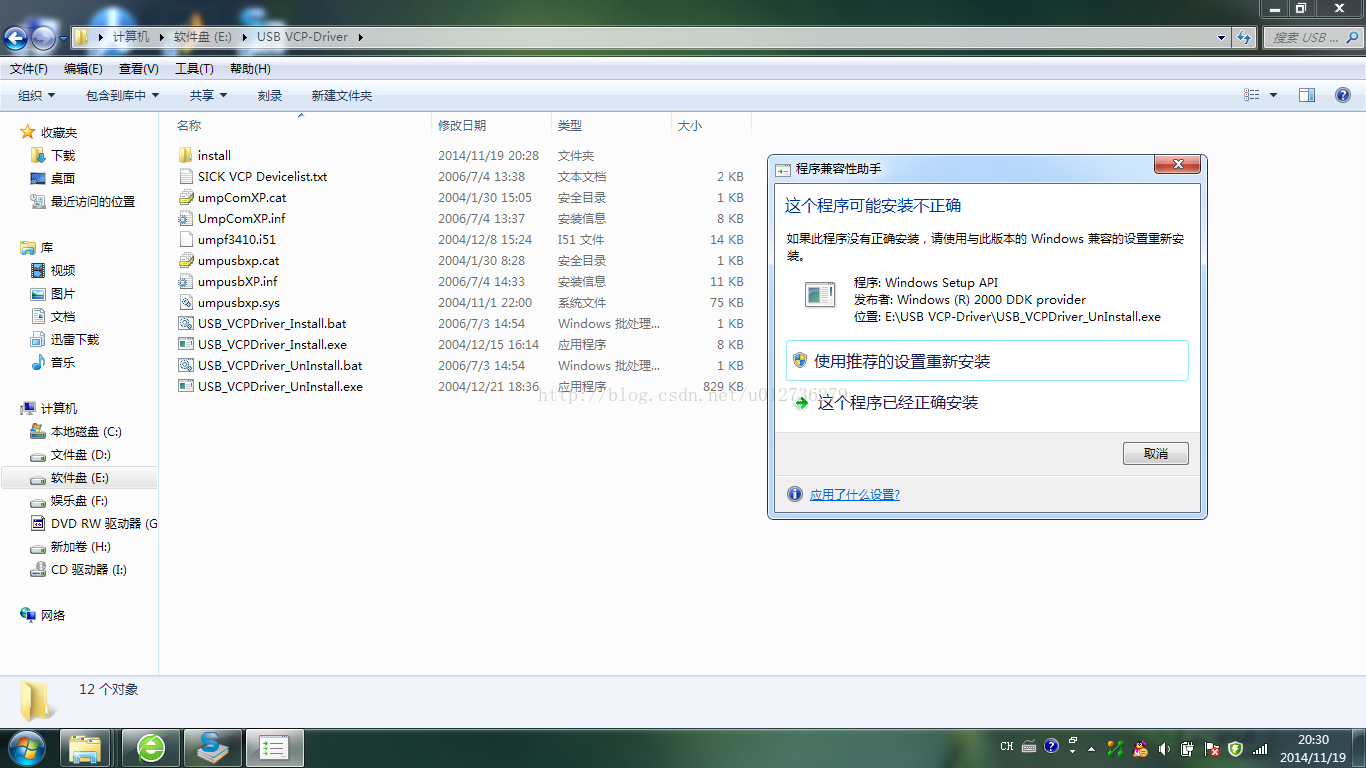
Task: Open the 文件(F) menu
Action: 29,69
